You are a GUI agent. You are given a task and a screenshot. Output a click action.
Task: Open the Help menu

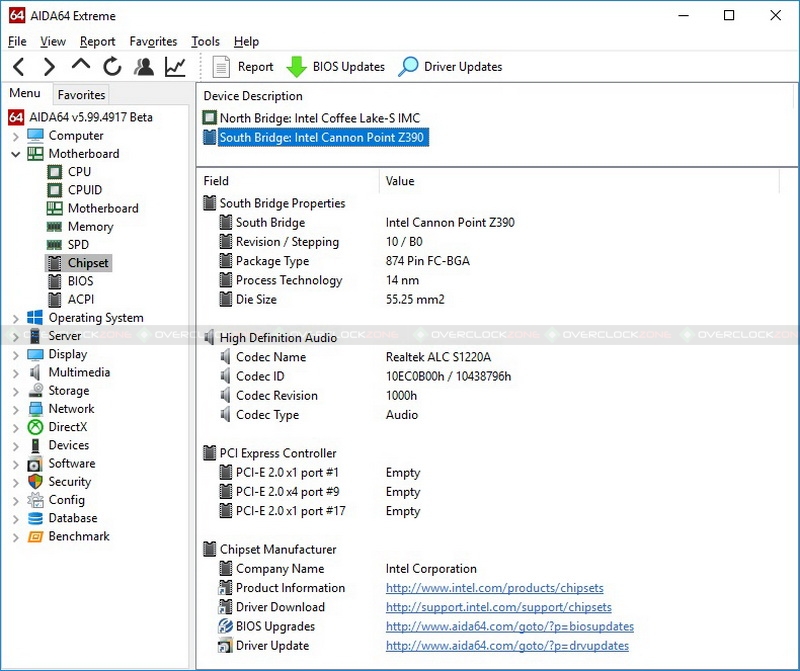[246, 41]
